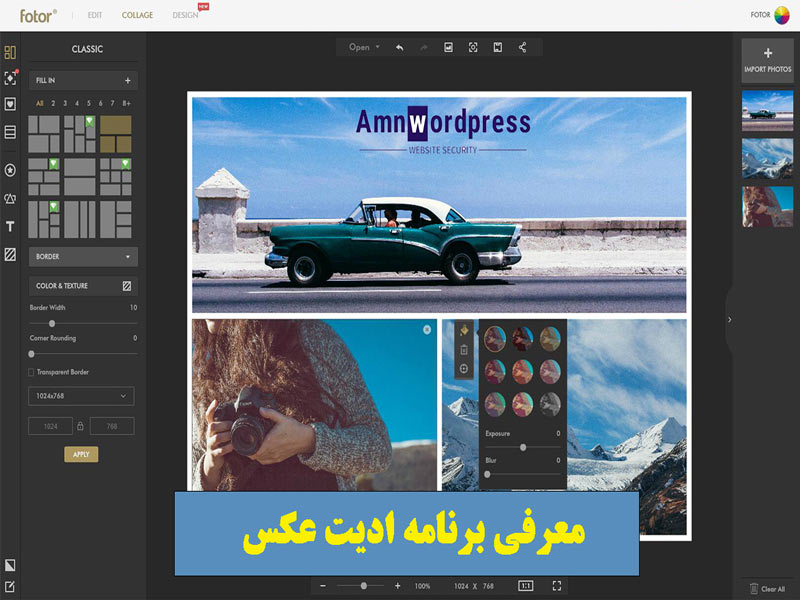
Task: Click the bottom-left feedback edit icon
Action: (10, 587)
